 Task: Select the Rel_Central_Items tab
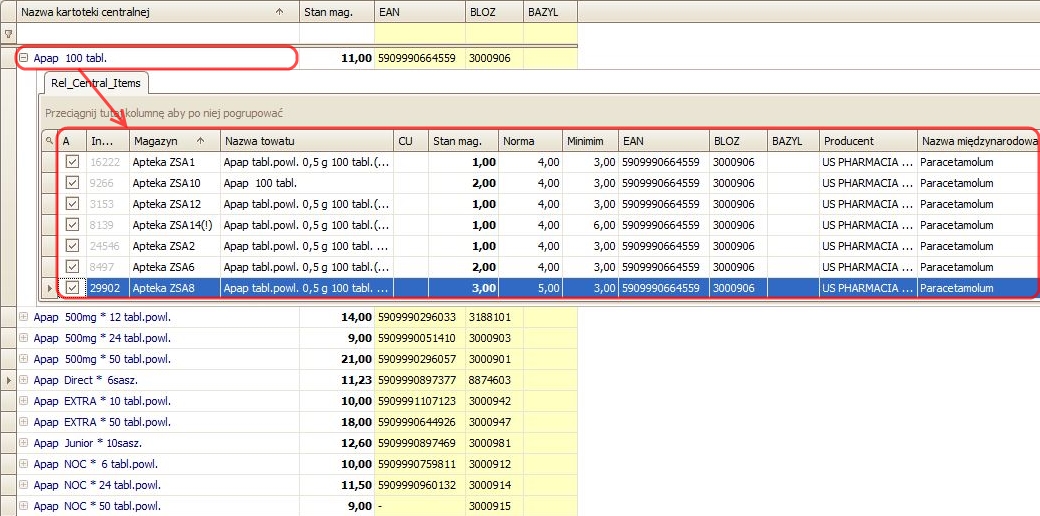(96, 82)
